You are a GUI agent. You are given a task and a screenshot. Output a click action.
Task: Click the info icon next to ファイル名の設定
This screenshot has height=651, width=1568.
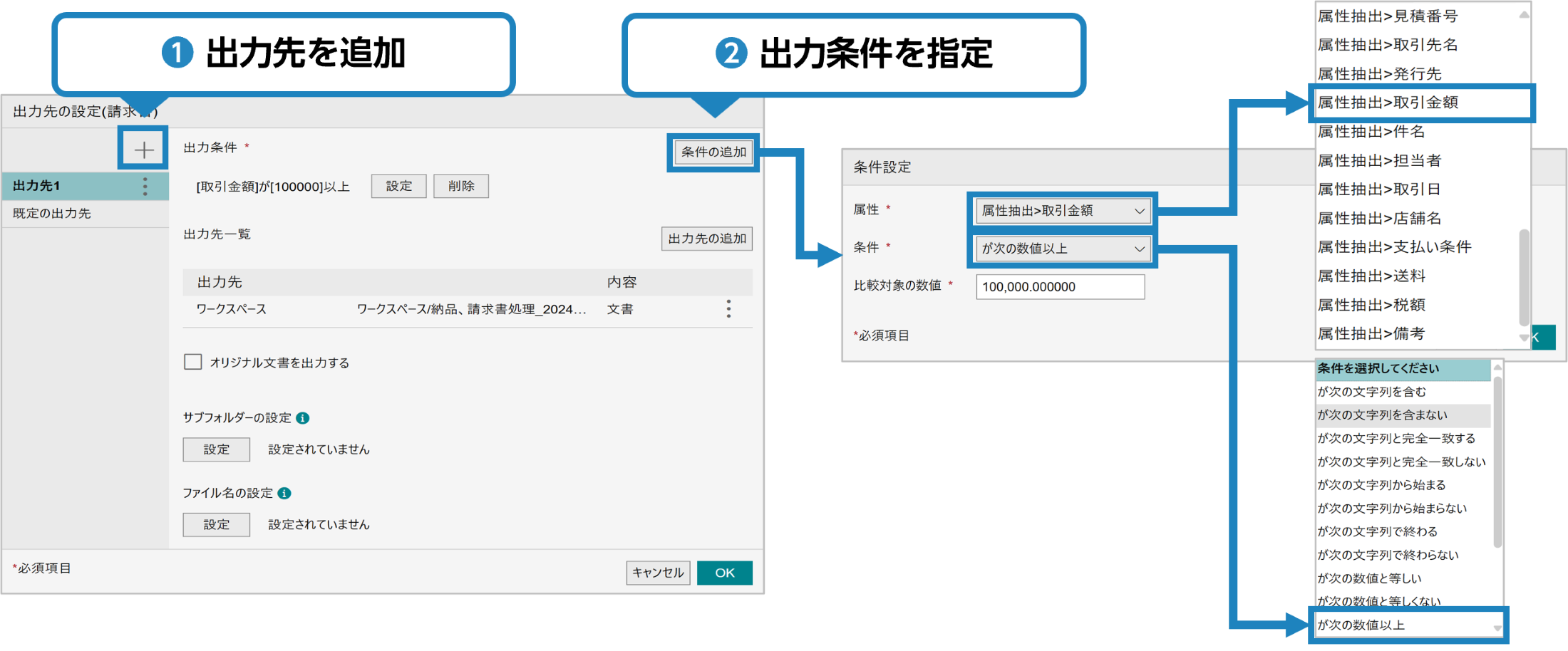(284, 492)
